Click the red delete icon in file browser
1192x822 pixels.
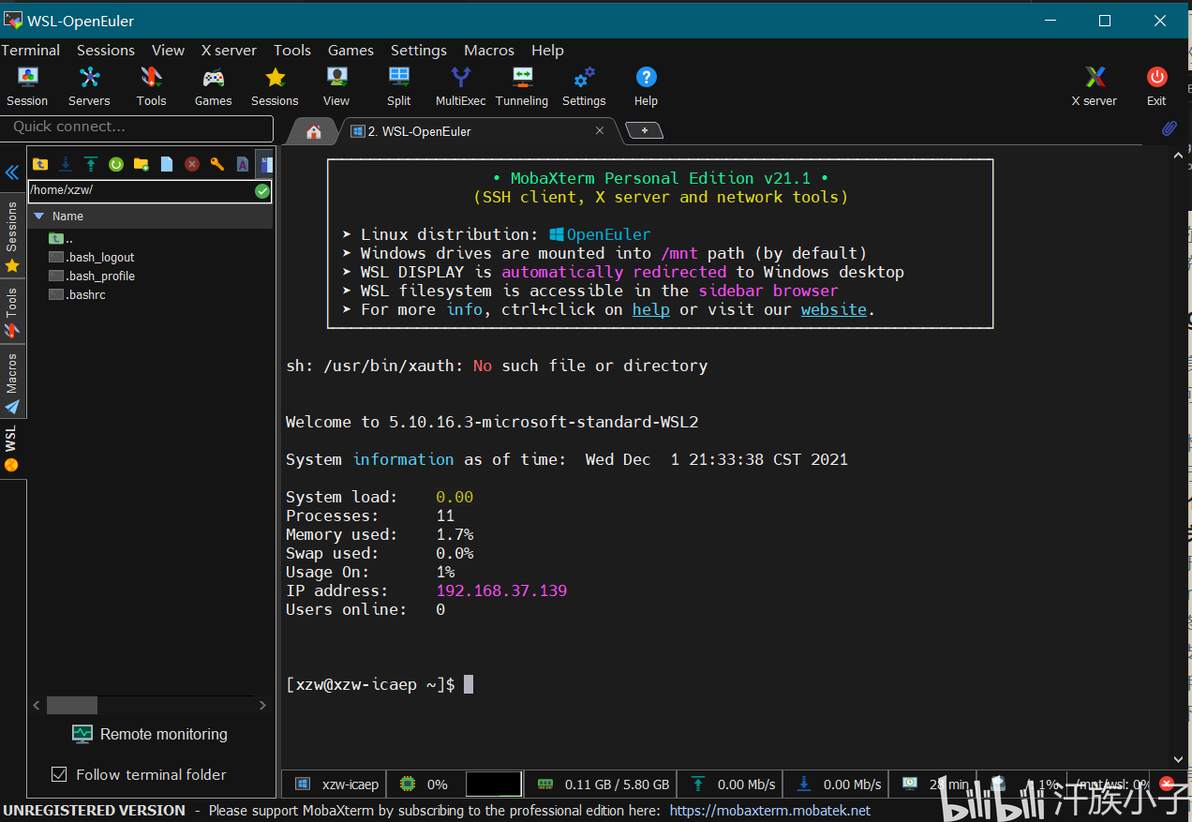pyautogui.click(x=191, y=164)
